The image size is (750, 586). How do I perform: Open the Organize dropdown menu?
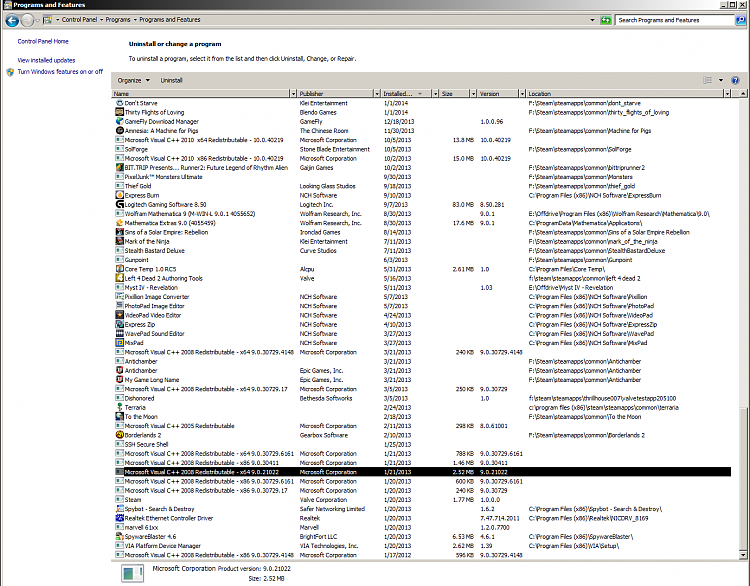(x=133, y=80)
